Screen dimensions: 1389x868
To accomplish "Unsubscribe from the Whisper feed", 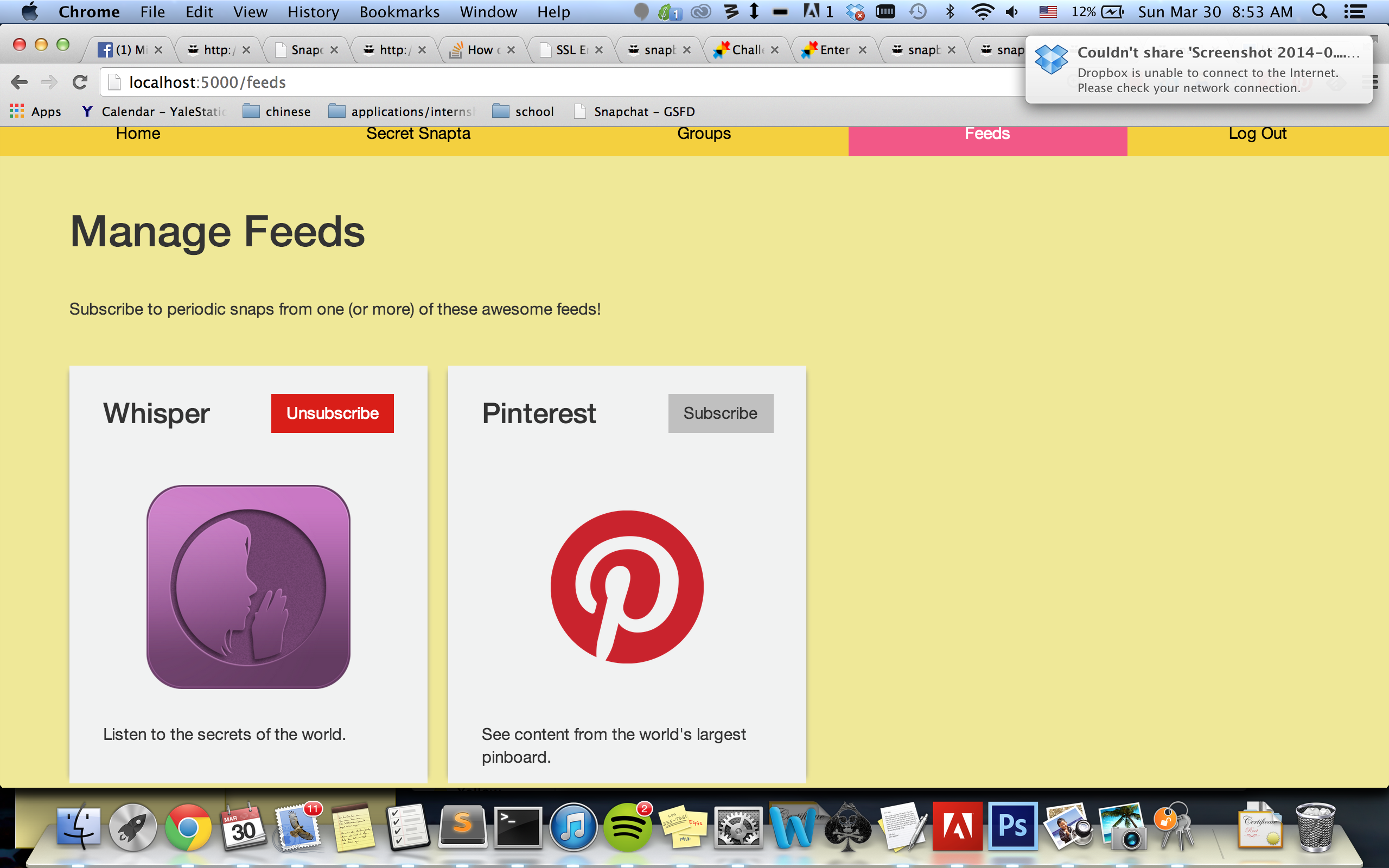I will [x=332, y=413].
